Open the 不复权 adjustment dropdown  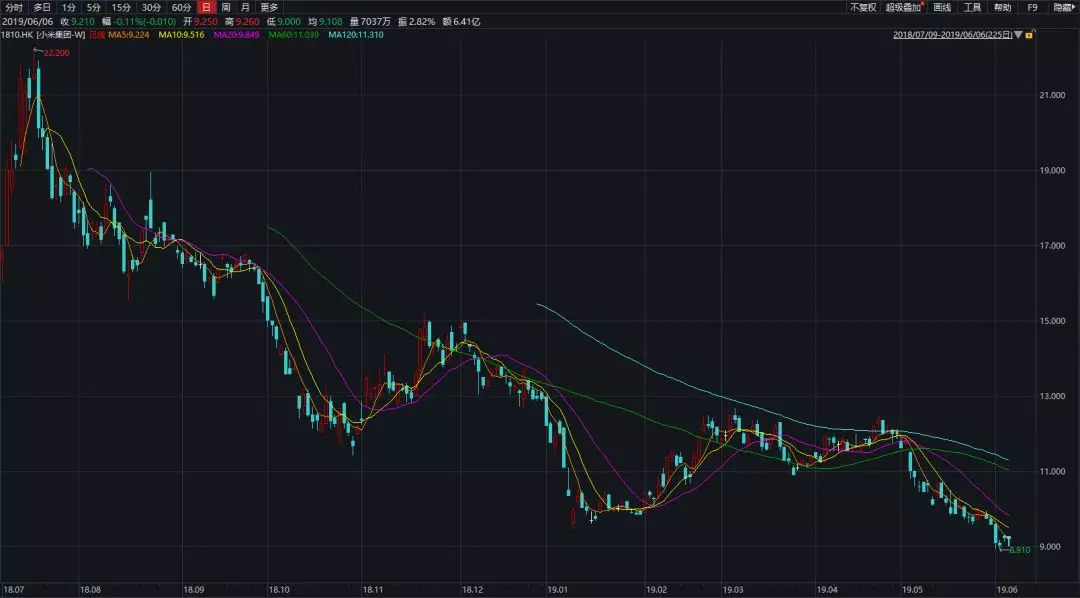tap(862, 7)
